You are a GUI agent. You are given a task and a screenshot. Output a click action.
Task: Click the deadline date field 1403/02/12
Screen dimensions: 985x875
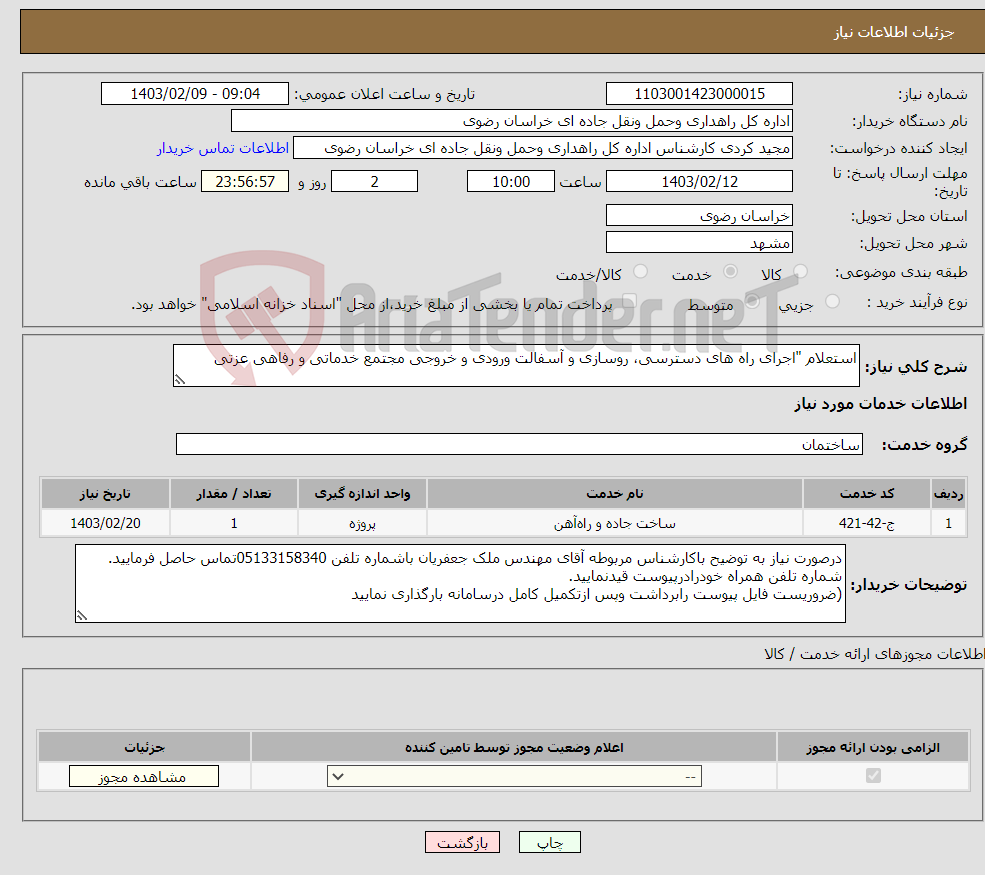(699, 182)
